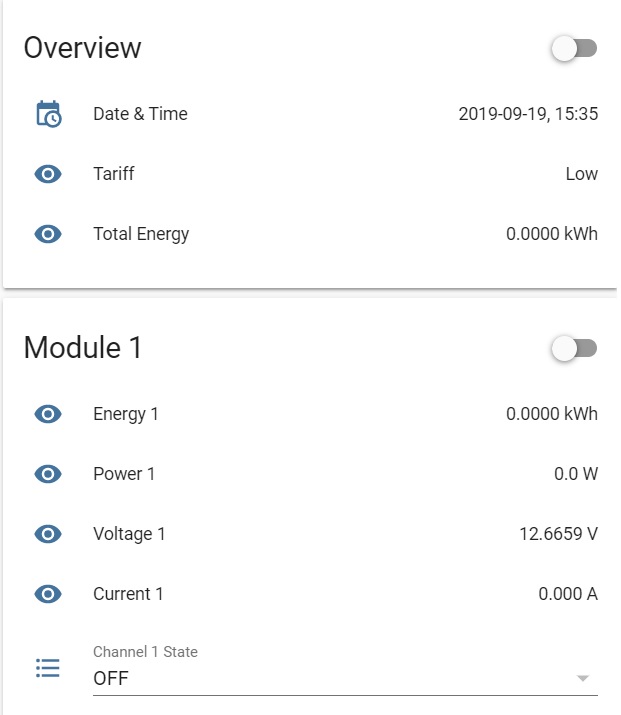
Task: Open the Tariff entity row
Action: (x=310, y=174)
